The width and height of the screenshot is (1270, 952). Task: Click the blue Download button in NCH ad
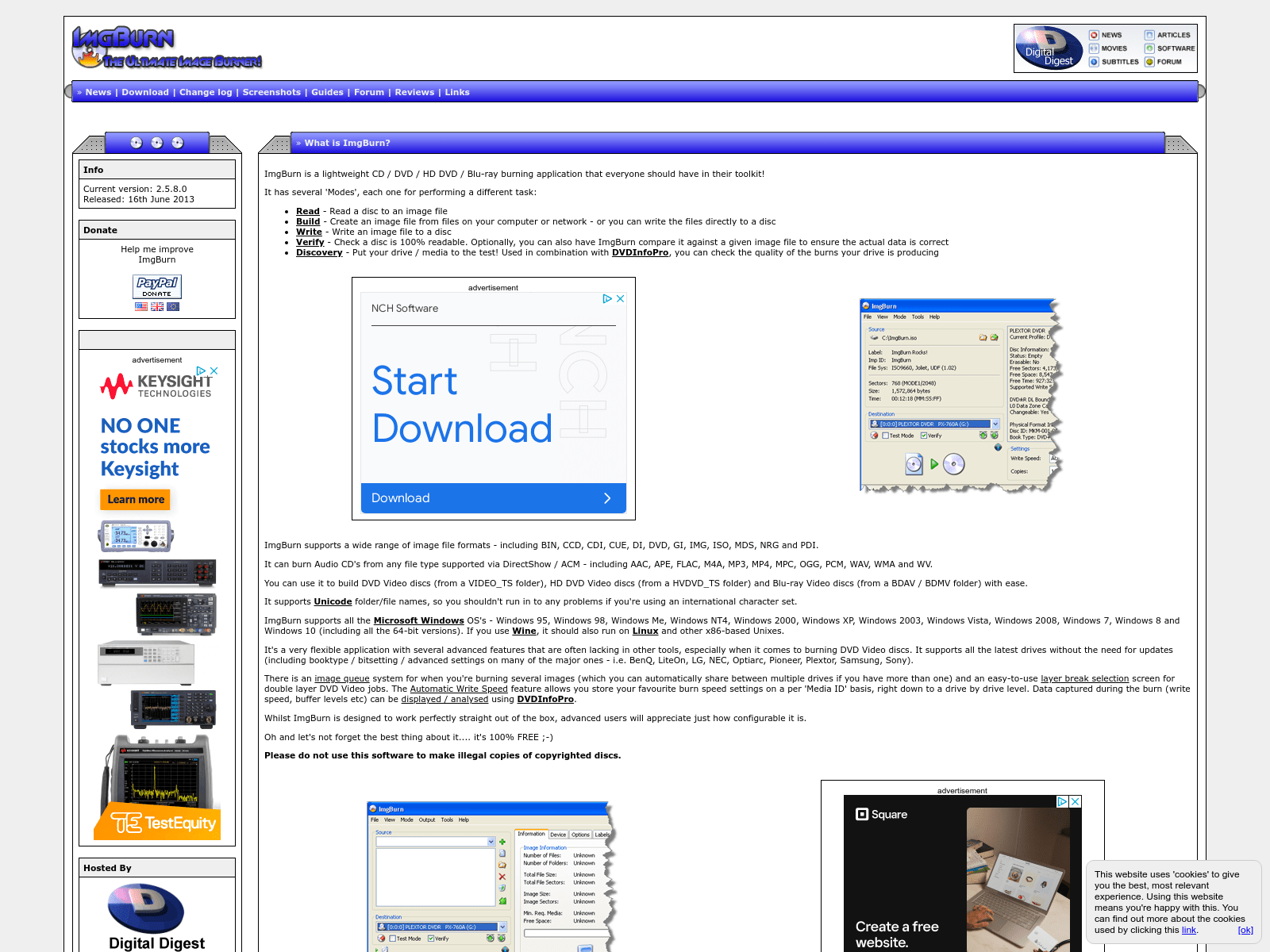click(x=493, y=498)
